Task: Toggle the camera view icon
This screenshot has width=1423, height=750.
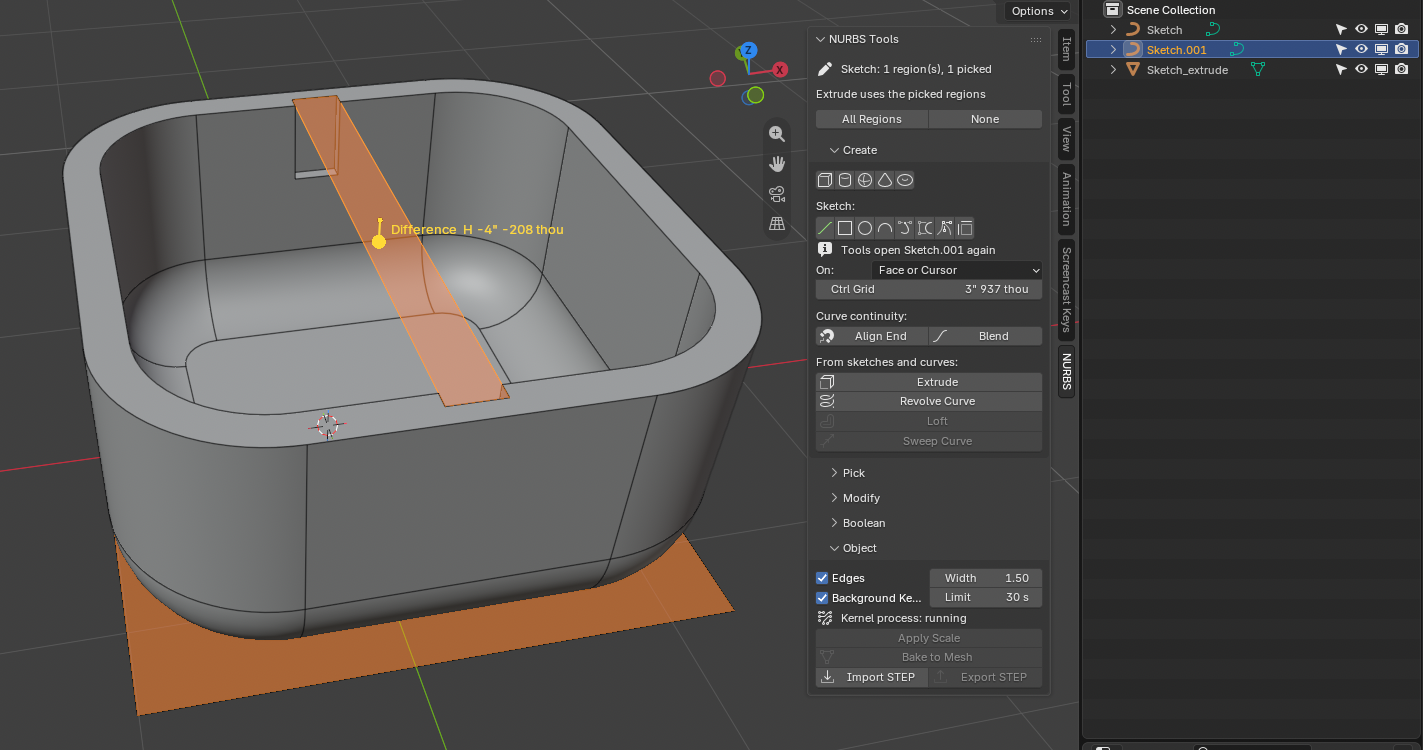Action: tap(777, 194)
